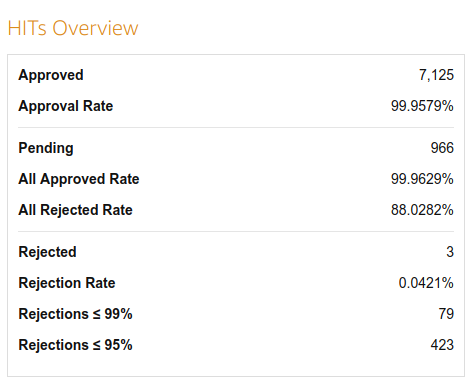
Task: Click the value 79 for Rejections ≤ 99%
Action: point(446,314)
